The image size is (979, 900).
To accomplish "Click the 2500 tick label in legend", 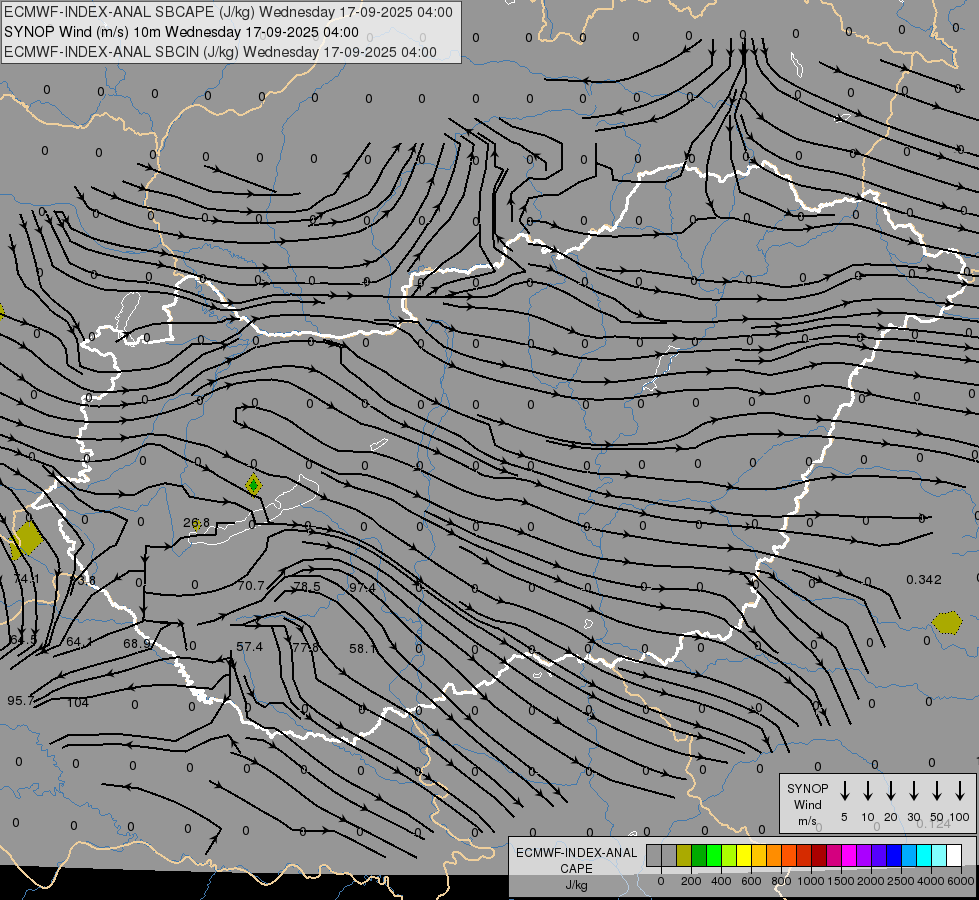I will pos(901,881).
